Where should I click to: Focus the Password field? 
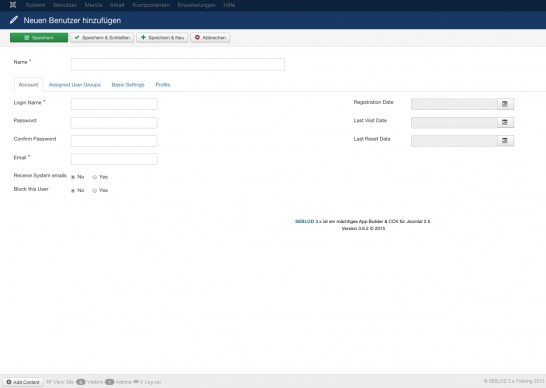coord(114,123)
